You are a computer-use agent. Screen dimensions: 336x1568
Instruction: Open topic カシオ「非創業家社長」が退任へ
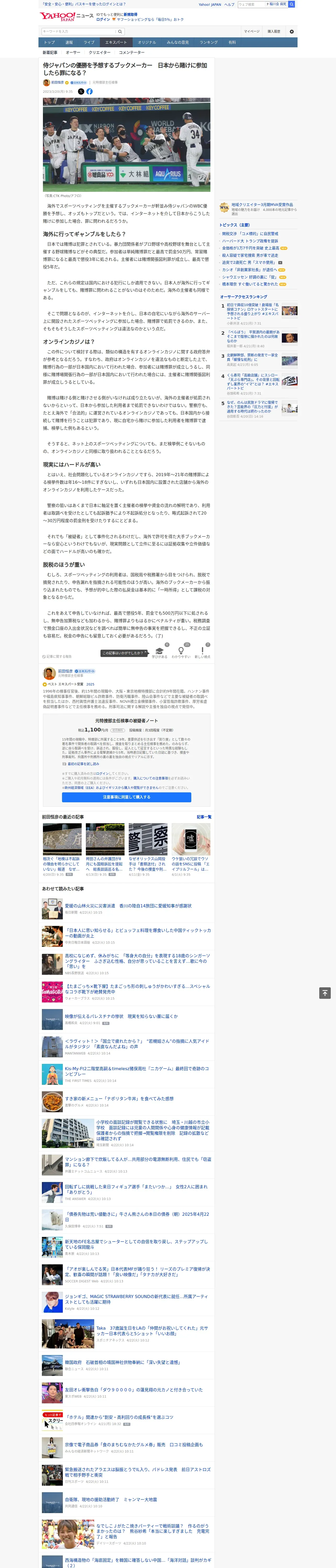click(249, 270)
